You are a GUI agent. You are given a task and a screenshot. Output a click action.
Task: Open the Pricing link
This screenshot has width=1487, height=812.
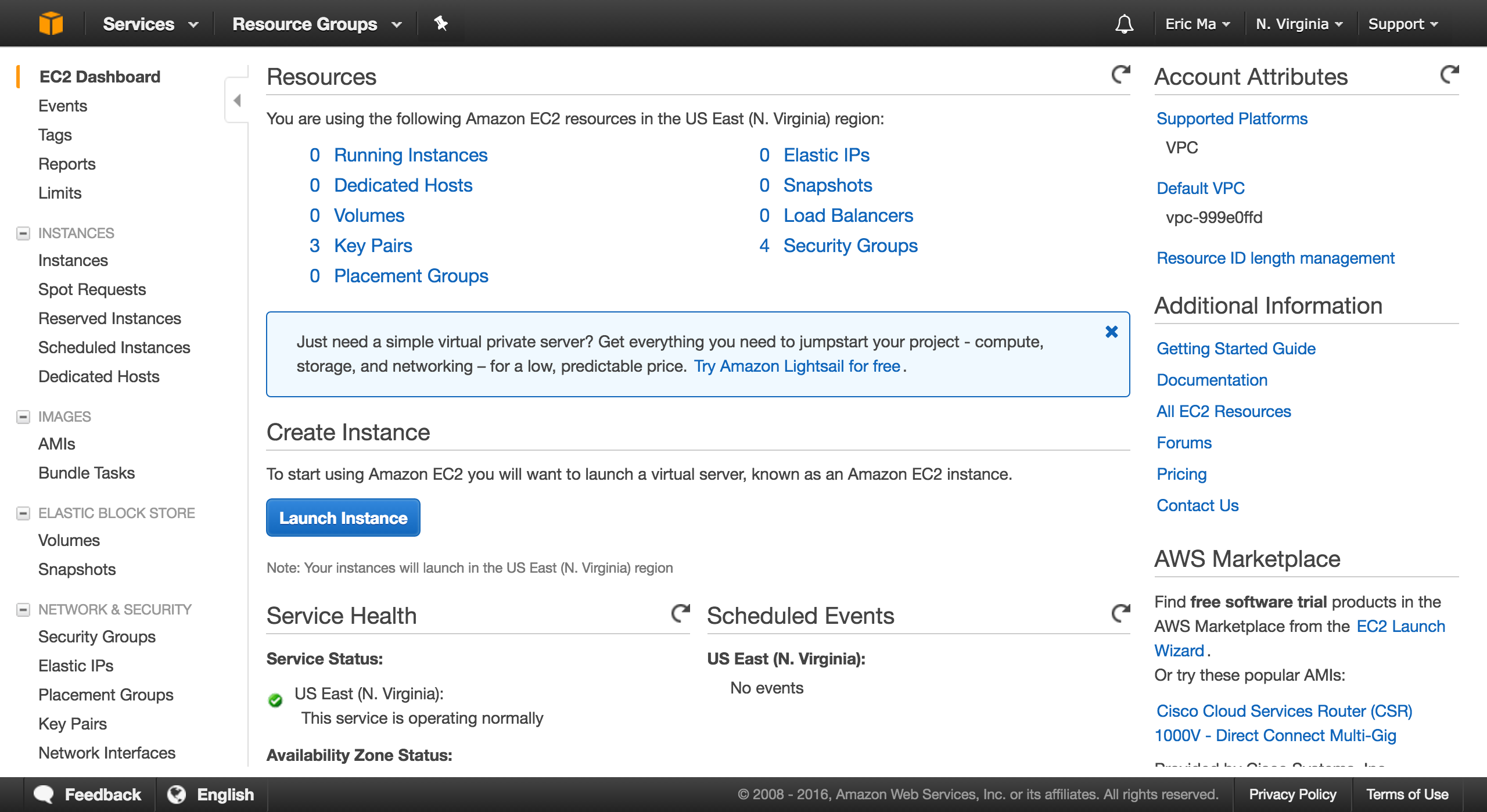coord(1182,474)
